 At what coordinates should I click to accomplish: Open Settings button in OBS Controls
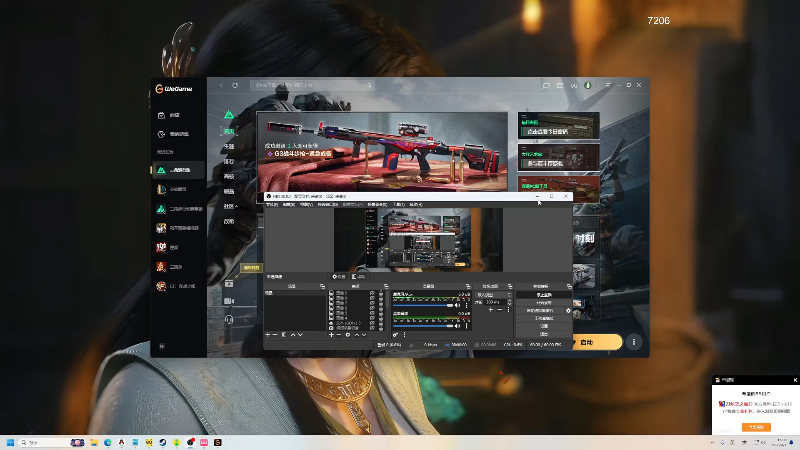(544, 326)
